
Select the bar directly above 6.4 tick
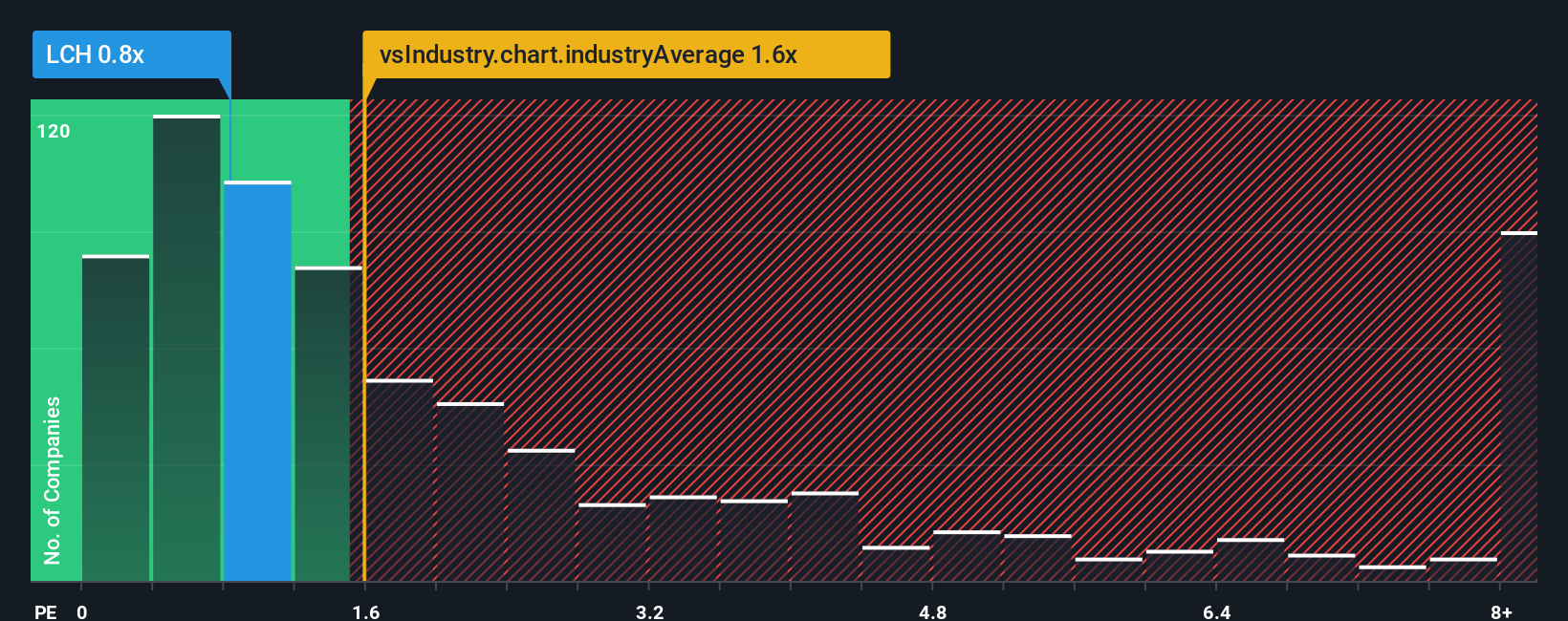[x=1251, y=559]
